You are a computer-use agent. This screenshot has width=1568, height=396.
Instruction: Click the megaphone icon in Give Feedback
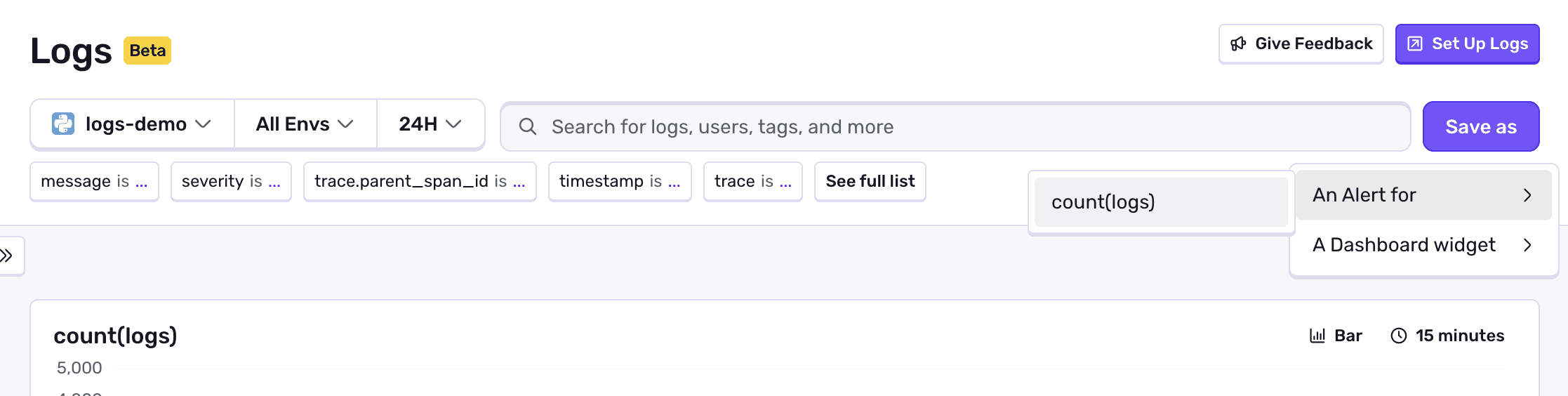tap(1238, 44)
